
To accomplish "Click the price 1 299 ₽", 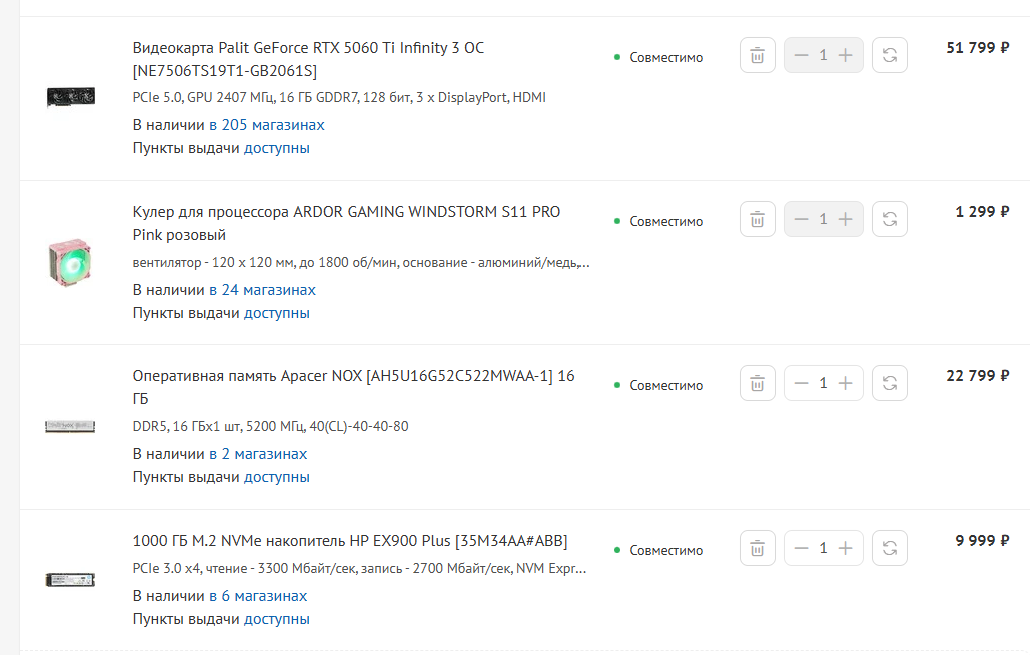I will click(982, 212).
